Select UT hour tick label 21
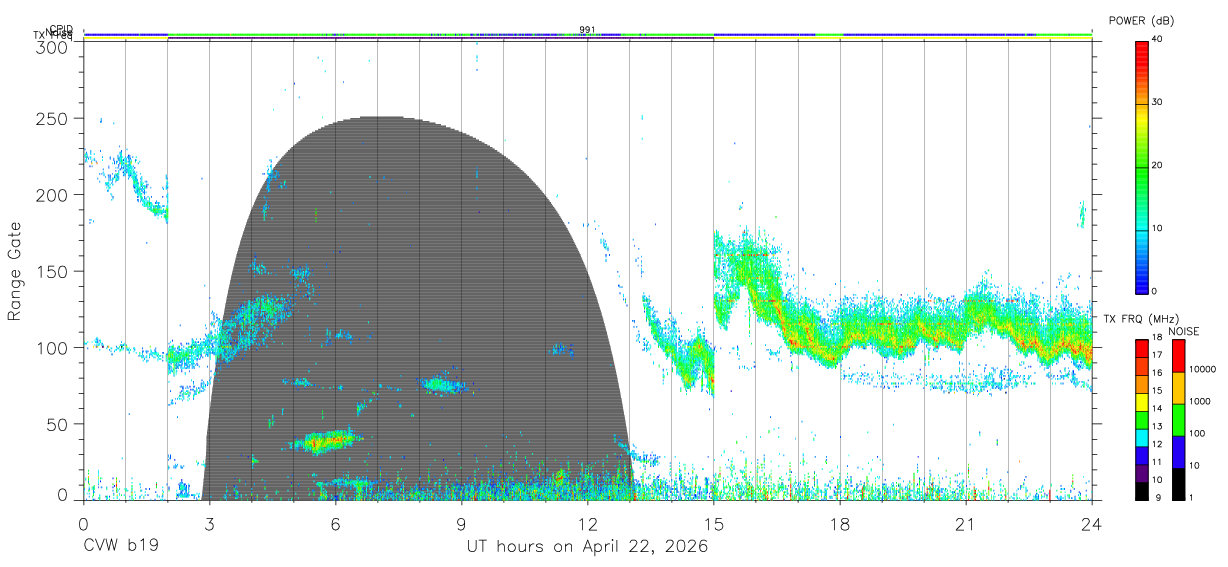The height and width of the screenshot is (567, 1228). point(965,524)
